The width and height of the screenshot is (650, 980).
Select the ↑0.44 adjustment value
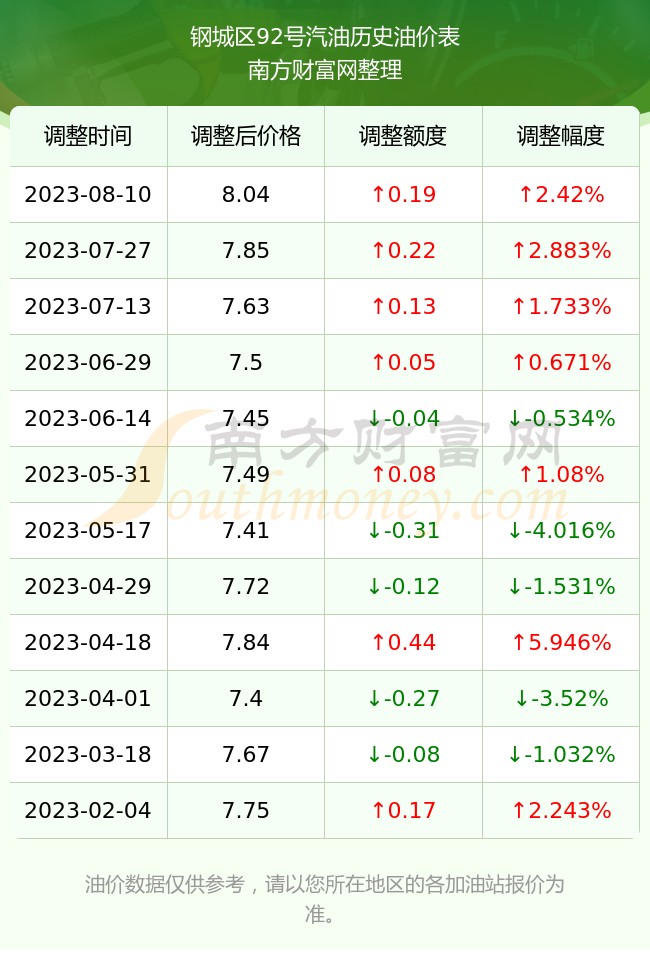403,642
